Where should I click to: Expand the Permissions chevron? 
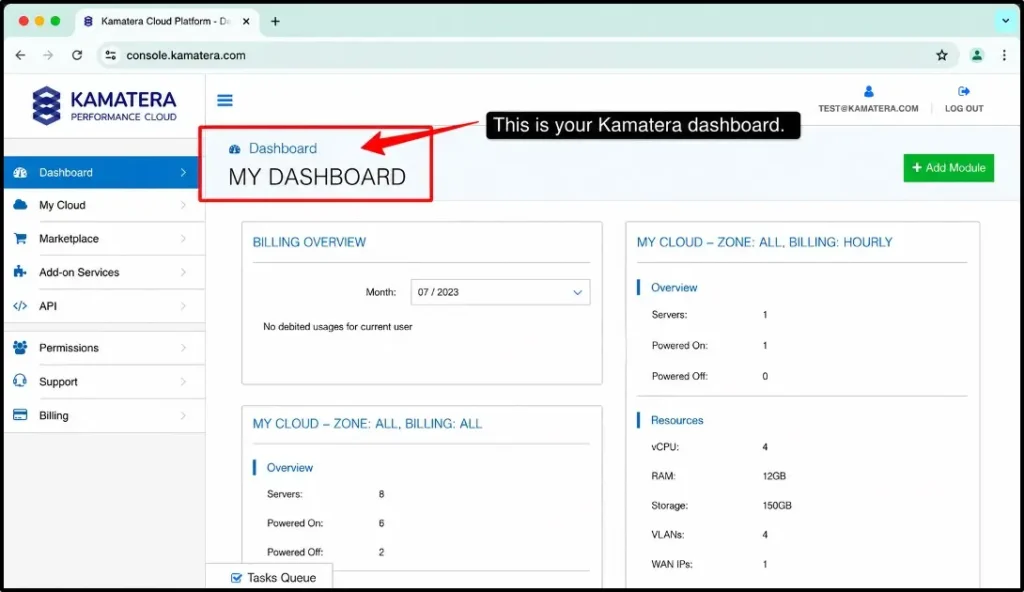184,348
